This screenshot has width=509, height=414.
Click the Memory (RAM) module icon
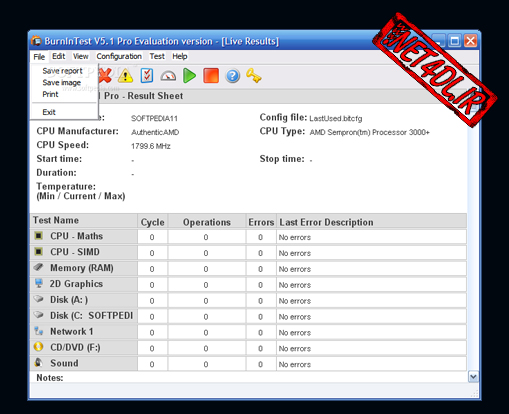[39, 267]
